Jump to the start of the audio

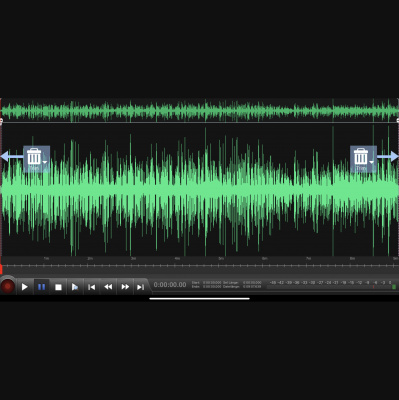coord(91,287)
